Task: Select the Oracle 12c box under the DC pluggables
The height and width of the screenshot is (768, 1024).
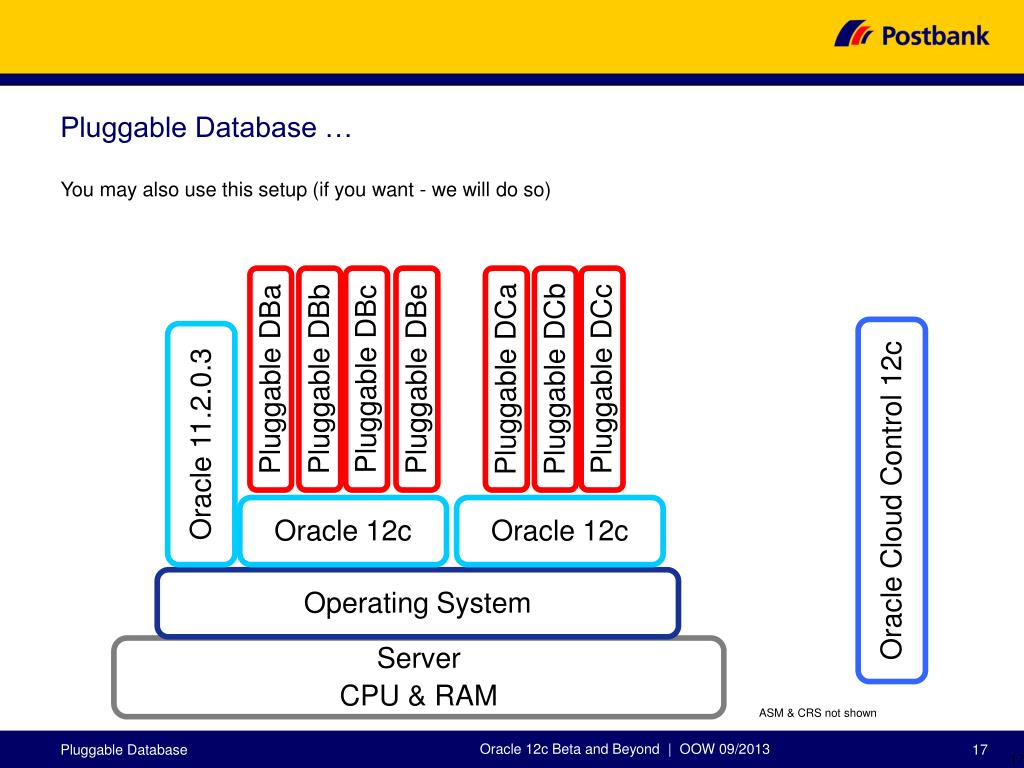Action: coord(560,531)
